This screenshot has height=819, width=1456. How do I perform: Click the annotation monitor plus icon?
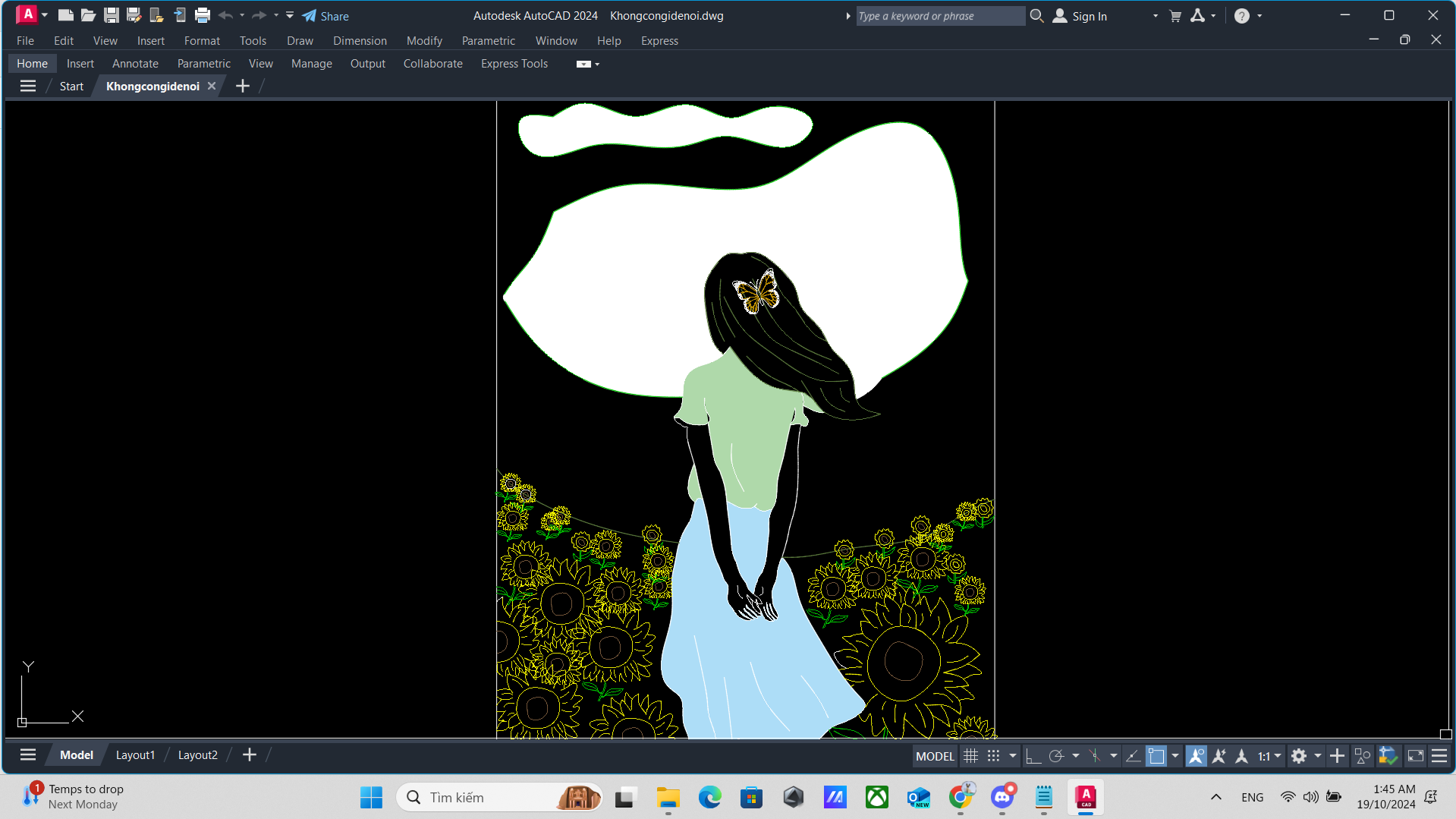1338,756
